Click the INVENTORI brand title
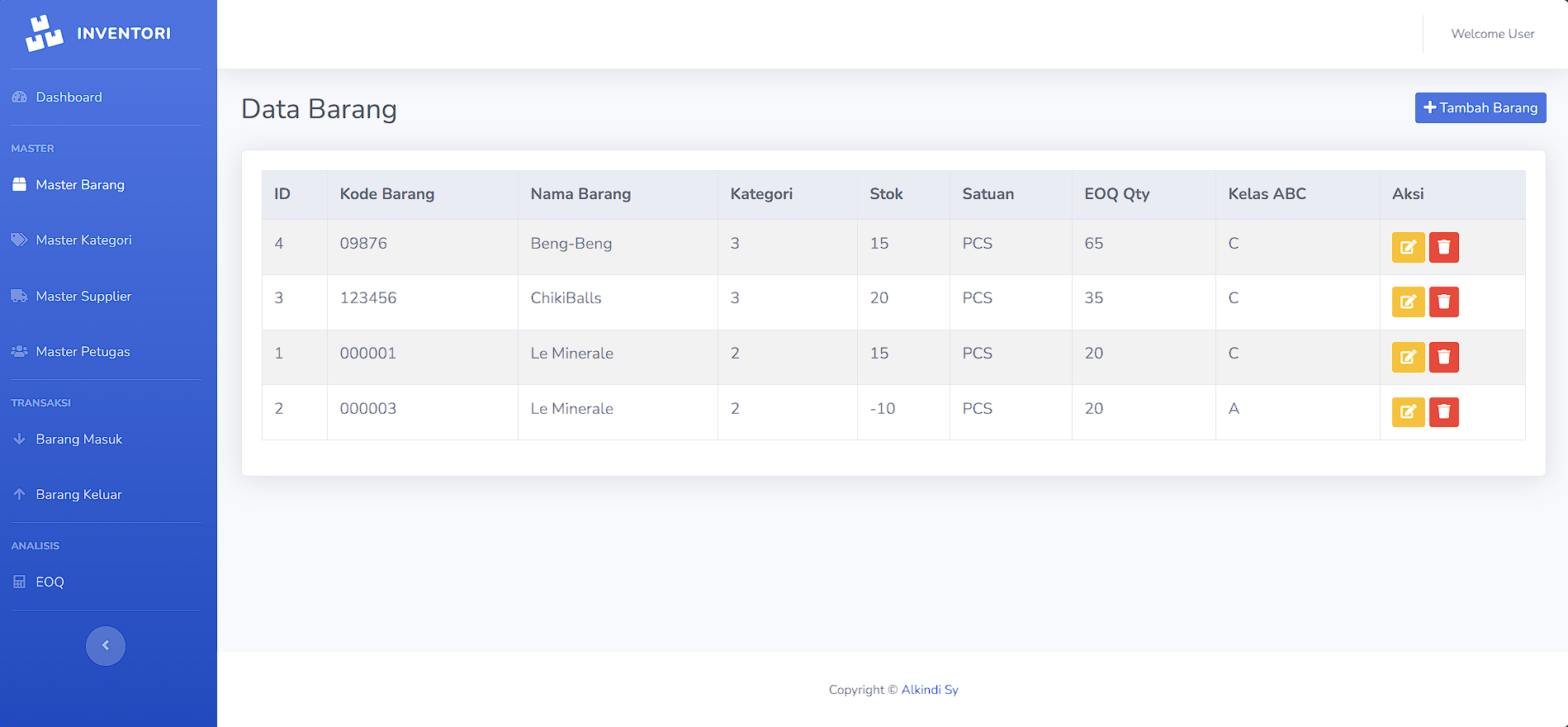 tap(124, 33)
